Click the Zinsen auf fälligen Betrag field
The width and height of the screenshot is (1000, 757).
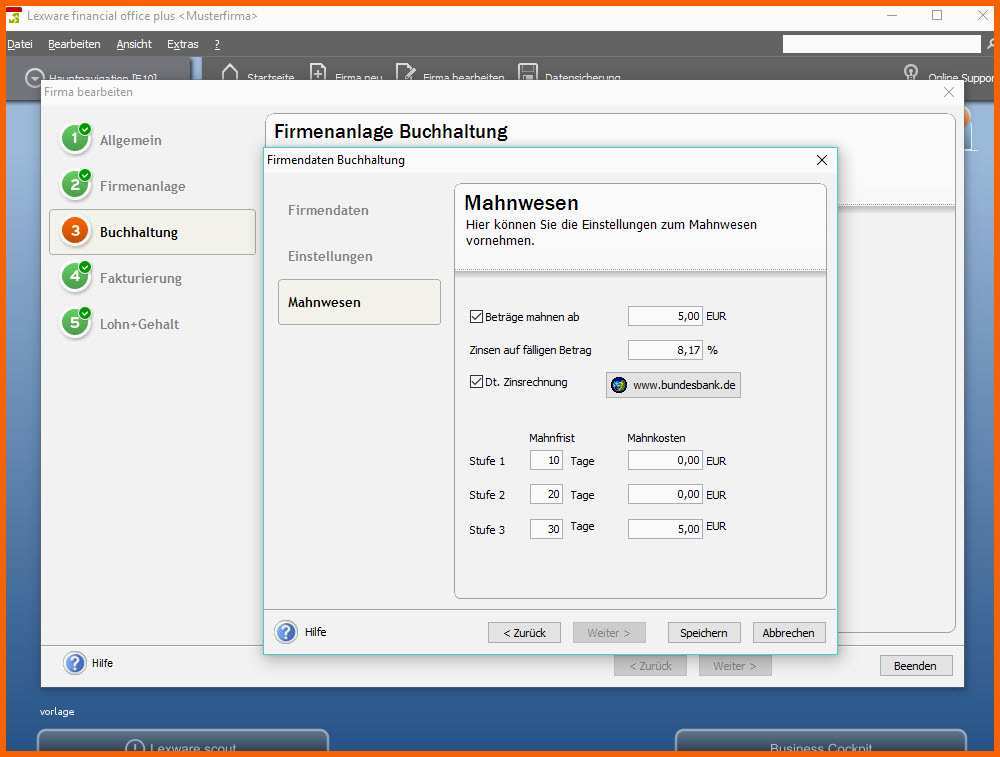click(x=665, y=349)
